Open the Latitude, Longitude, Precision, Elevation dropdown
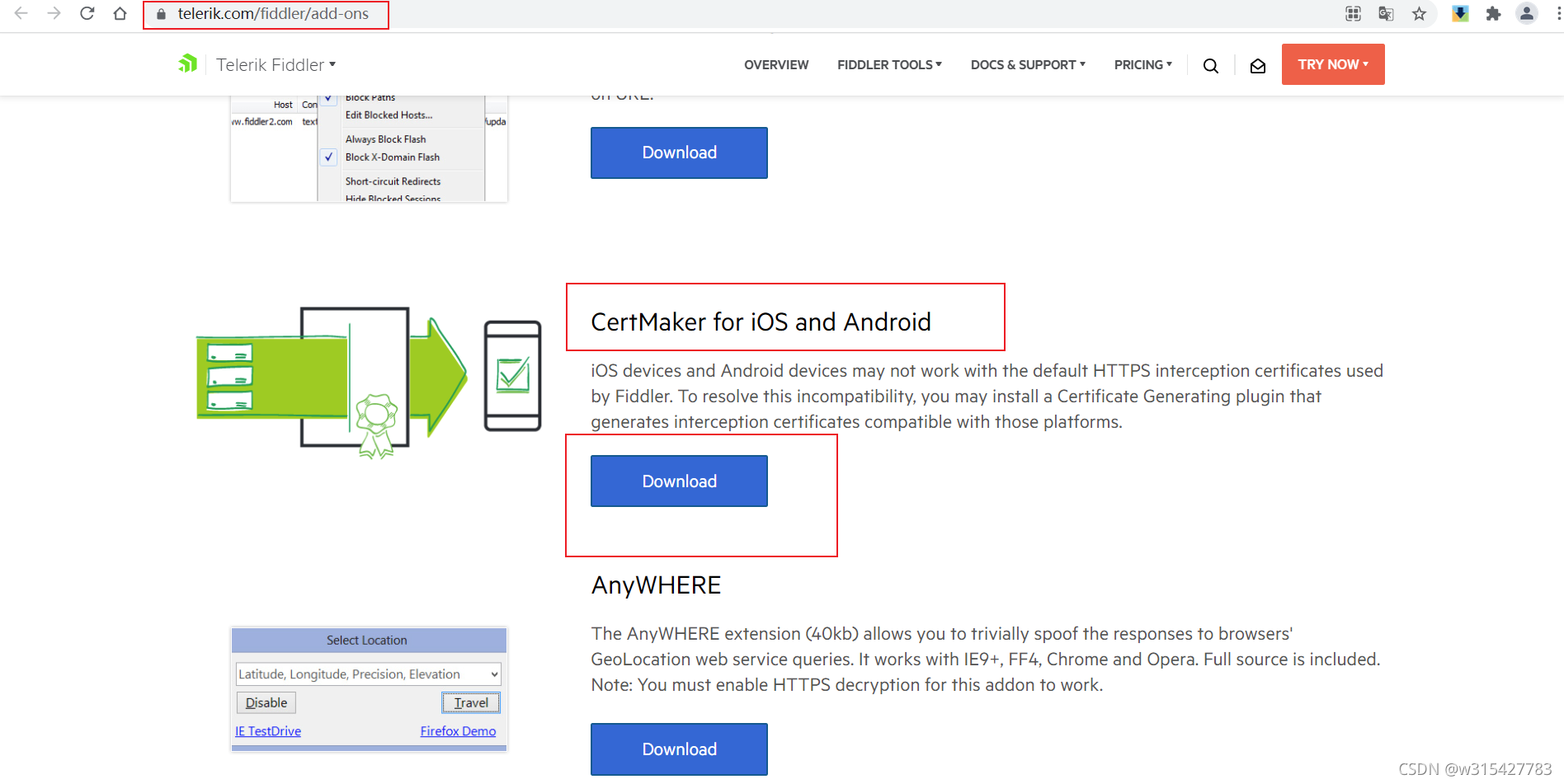The width and height of the screenshot is (1564, 784). [x=368, y=674]
